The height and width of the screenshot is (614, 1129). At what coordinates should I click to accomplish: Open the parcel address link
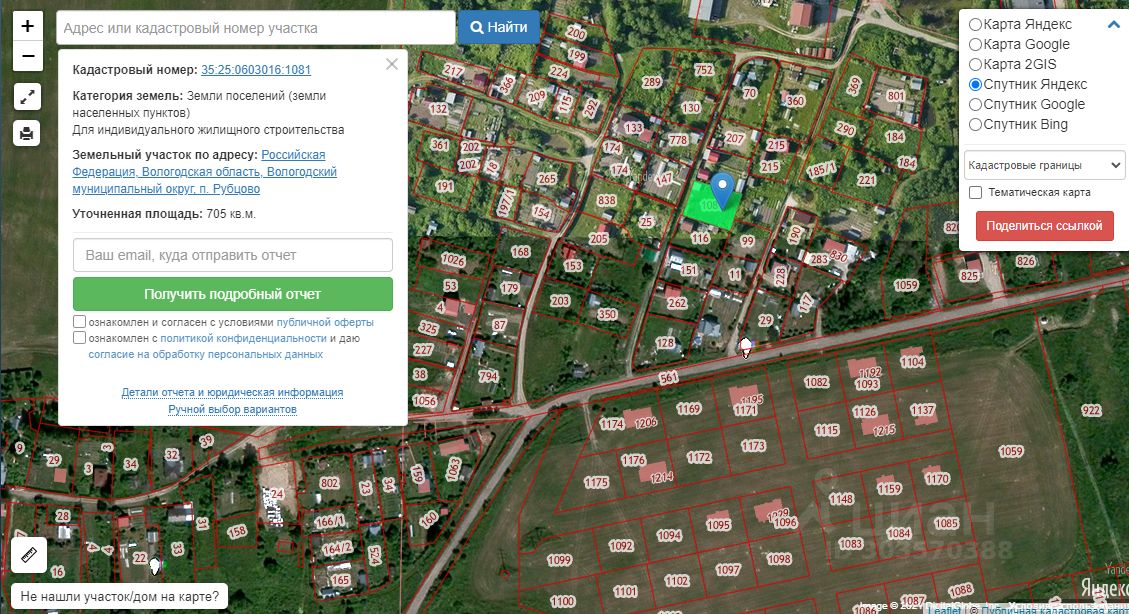[x=204, y=172]
